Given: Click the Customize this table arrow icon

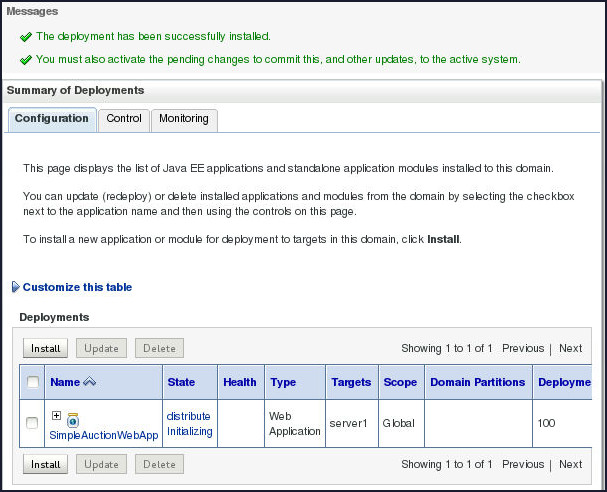Looking at the screenshot, I should 15,287.
